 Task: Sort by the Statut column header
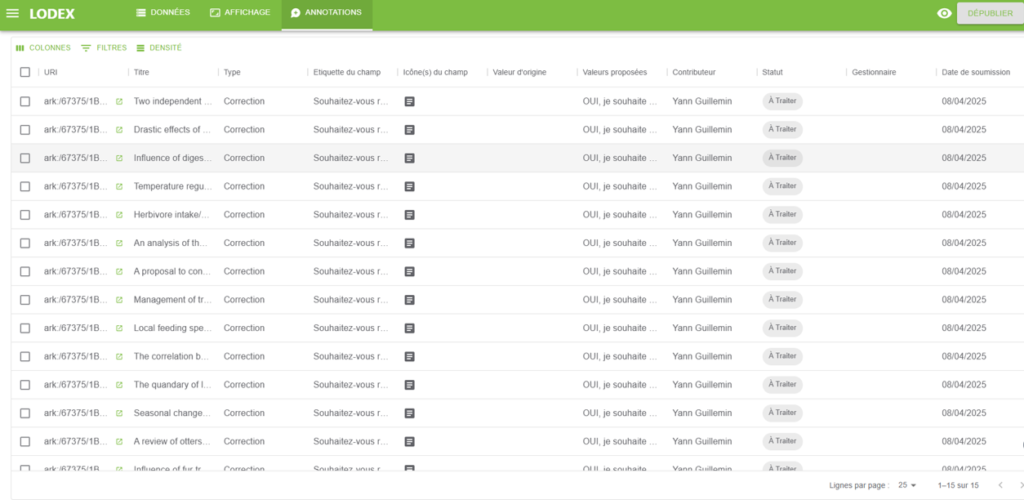tap(773, 72)
